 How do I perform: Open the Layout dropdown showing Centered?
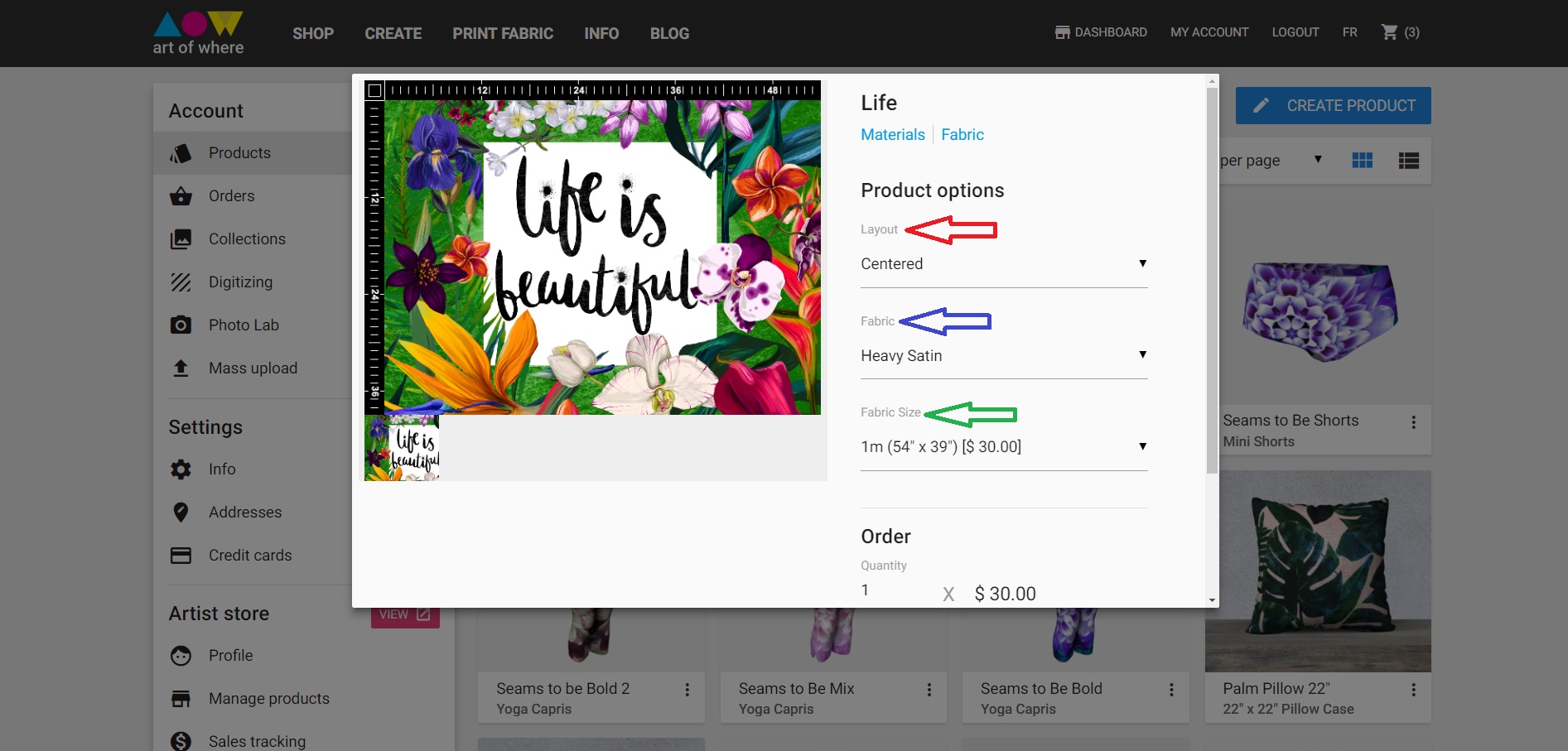tap(1004, 264)
